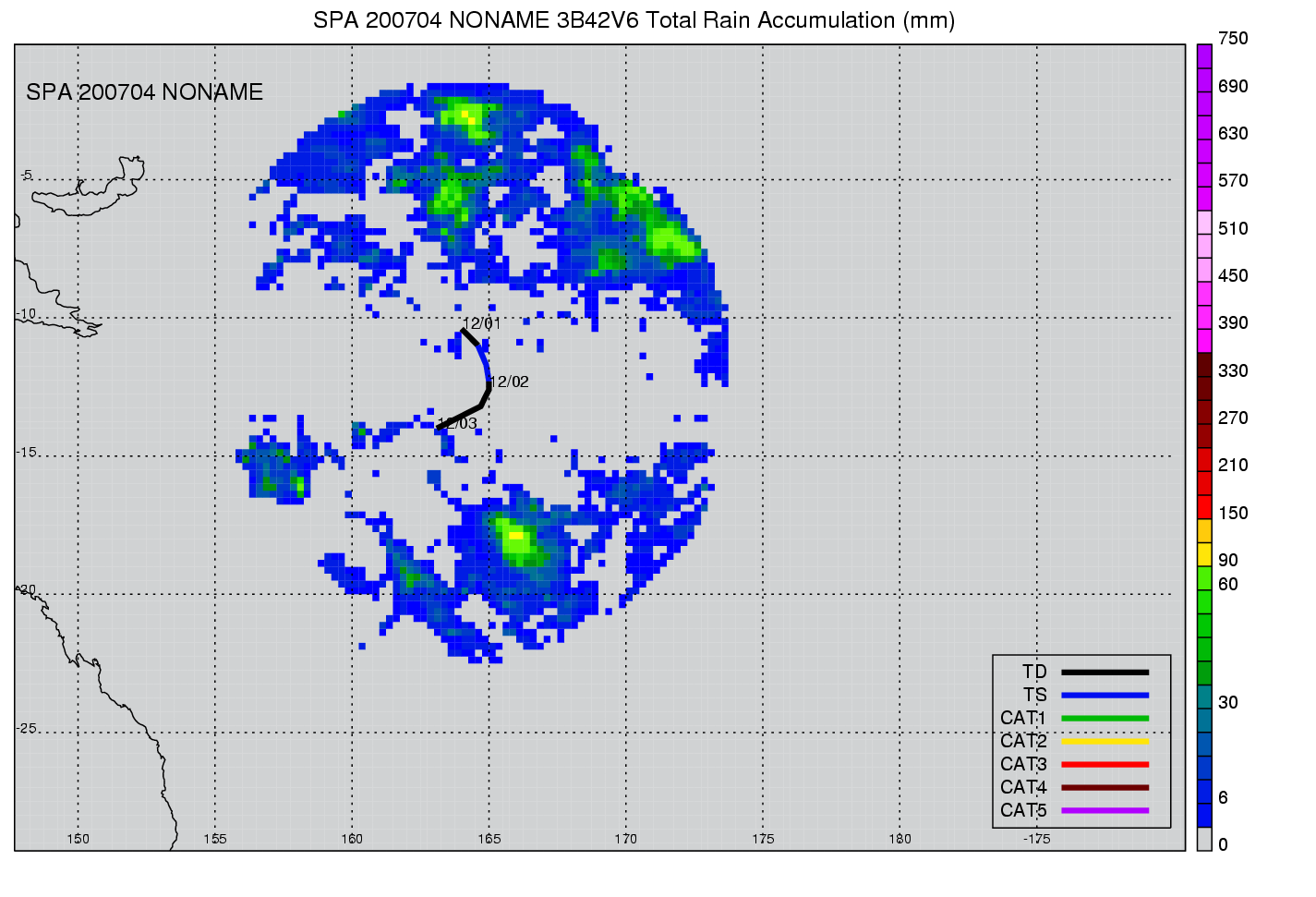The image size is (1316, 897).
Task: Select the blue TS line in legend
Action: 1105,696
